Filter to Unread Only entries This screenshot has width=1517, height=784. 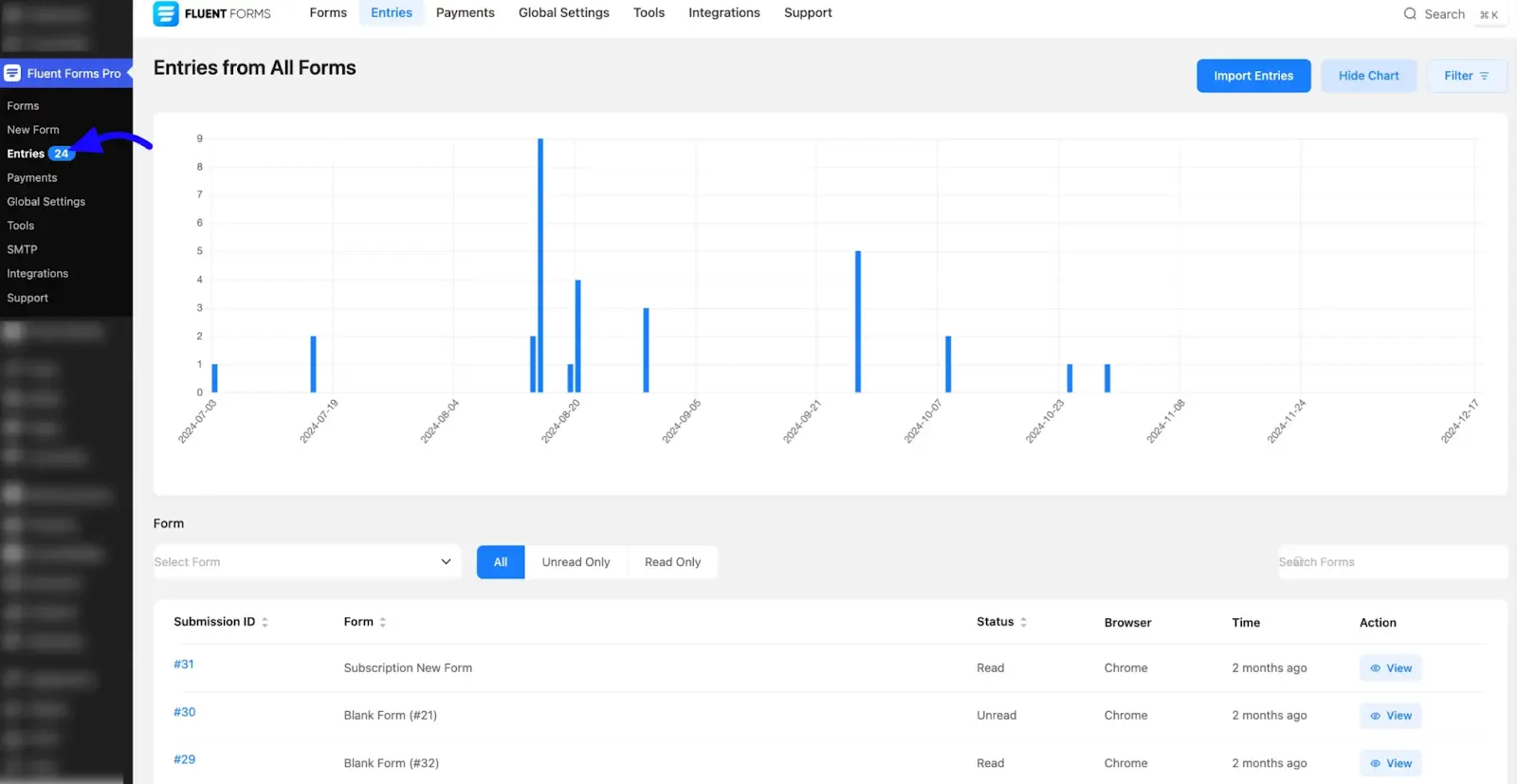(x=576, y=562)
